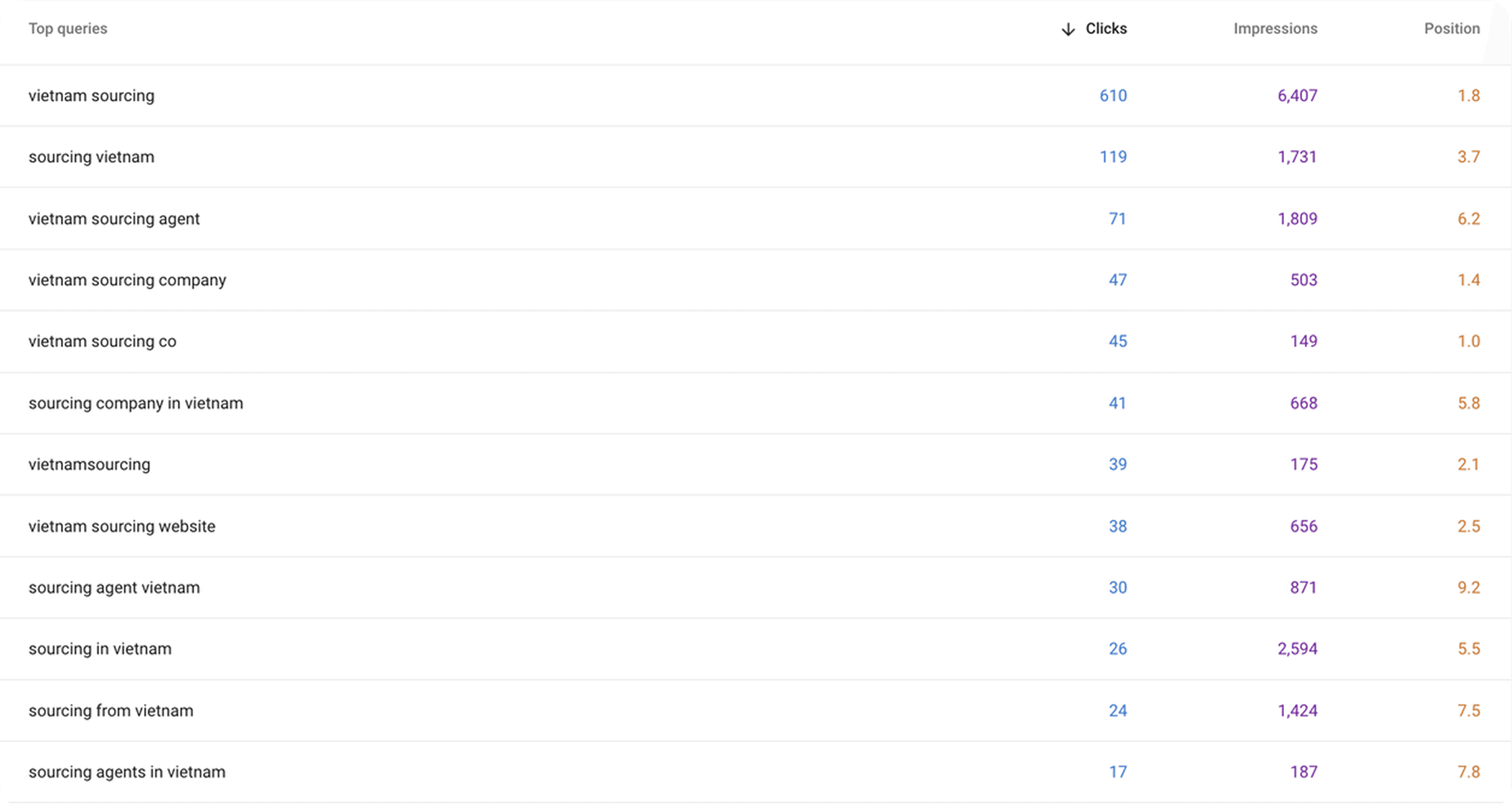Select 'sourcing company in vietnam' query row

pos(755,403)
